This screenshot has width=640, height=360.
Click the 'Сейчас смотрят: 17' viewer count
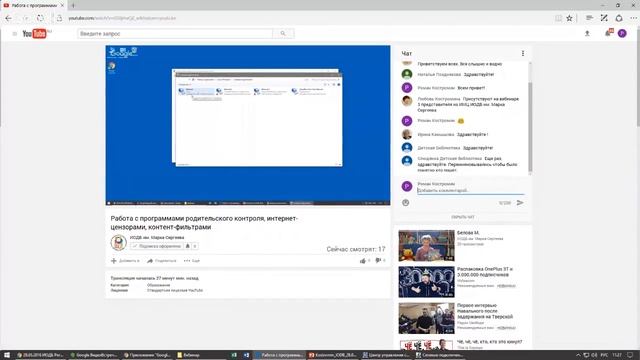point(356,249)
